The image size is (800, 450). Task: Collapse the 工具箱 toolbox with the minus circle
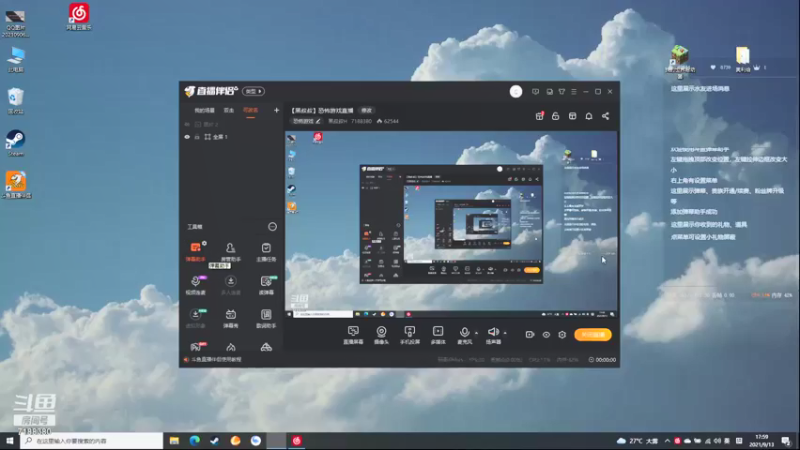tap(272, 227)
